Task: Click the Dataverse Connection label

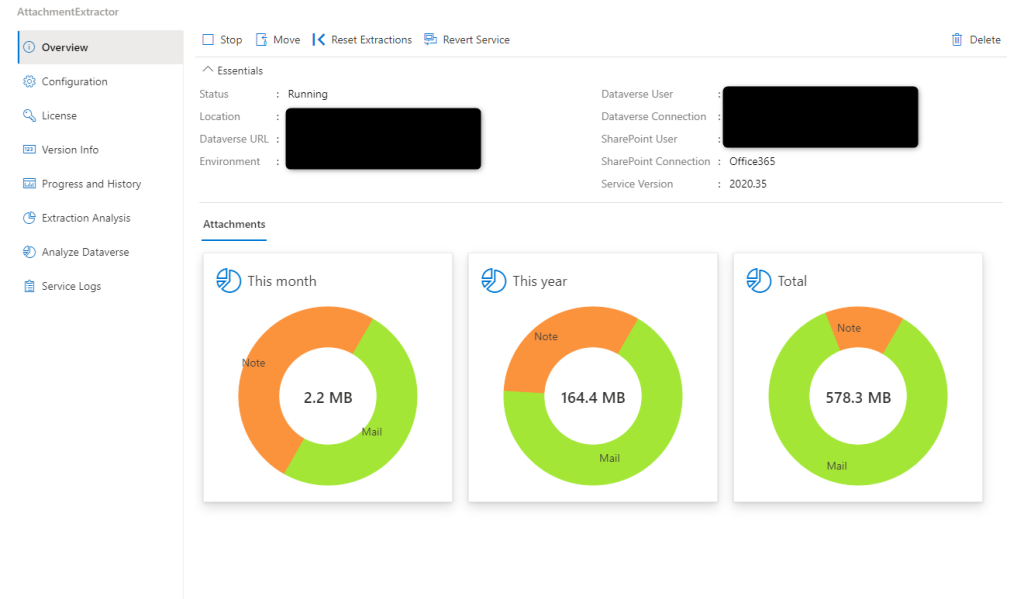Action: [653, 116]
